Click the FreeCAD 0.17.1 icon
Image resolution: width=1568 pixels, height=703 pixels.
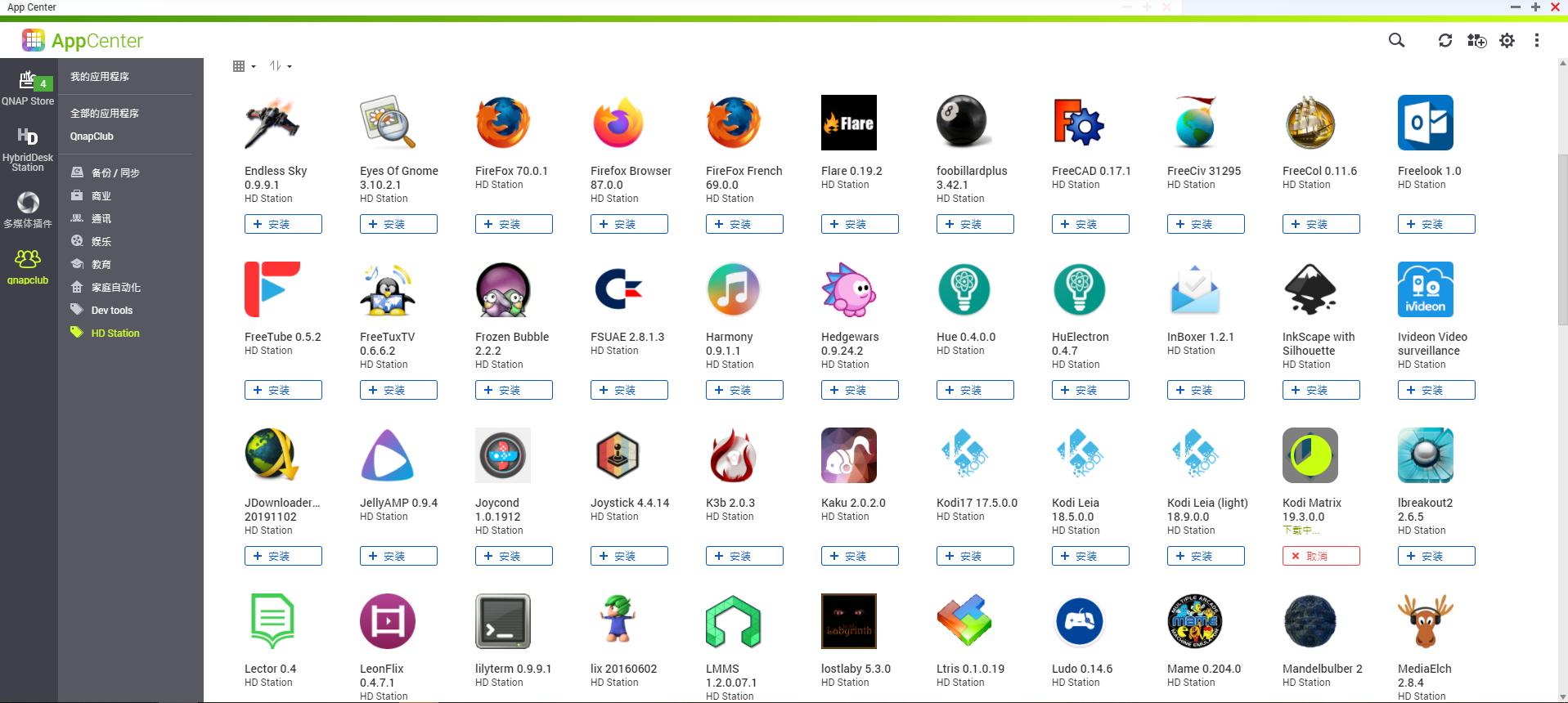(x=1080, y=123)
